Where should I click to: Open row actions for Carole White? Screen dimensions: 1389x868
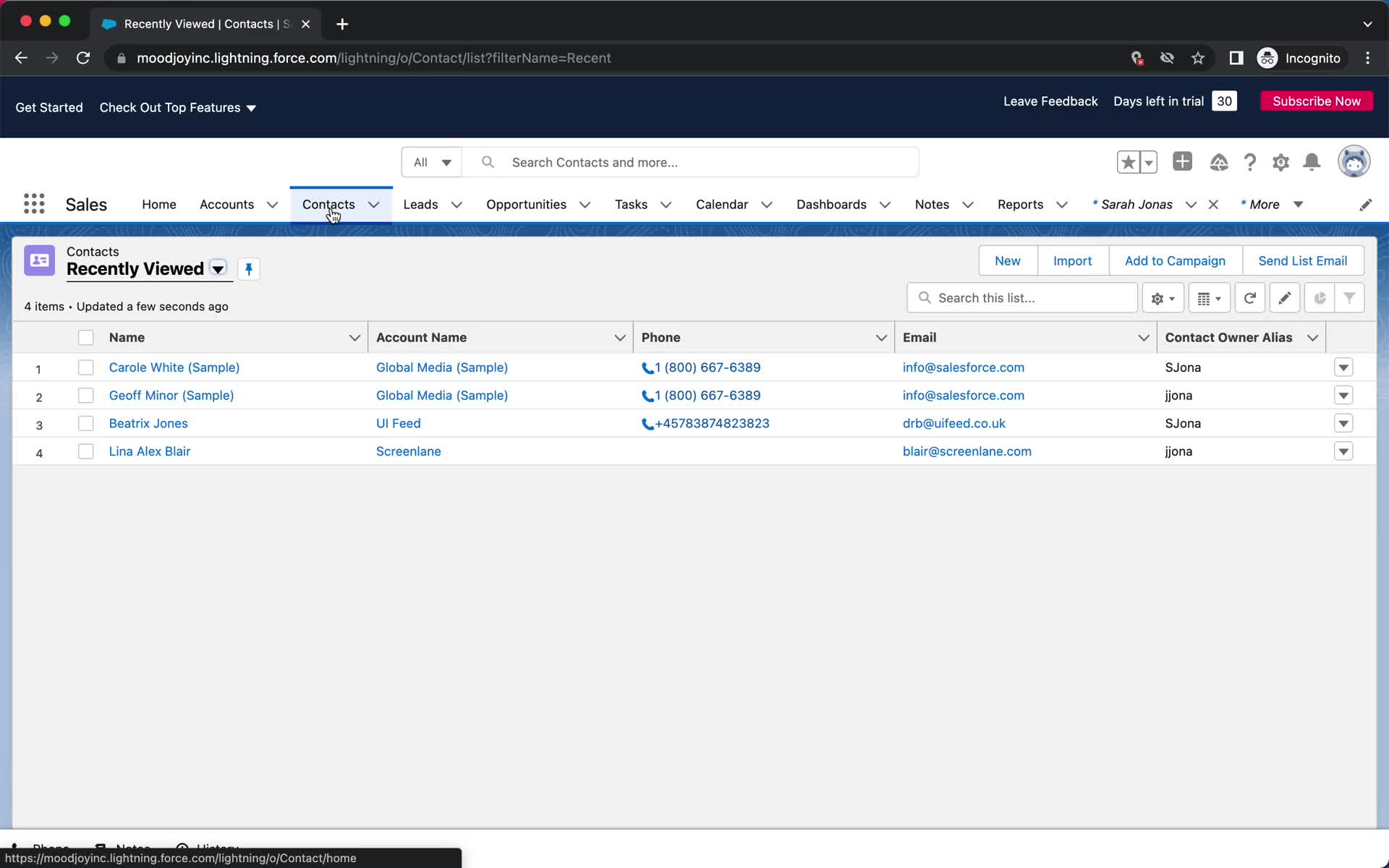point(1343,367)
